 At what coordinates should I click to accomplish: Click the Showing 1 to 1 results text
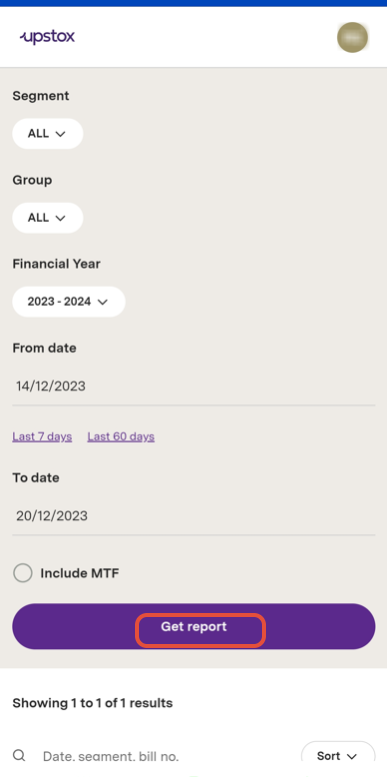(x=93, y=703)
